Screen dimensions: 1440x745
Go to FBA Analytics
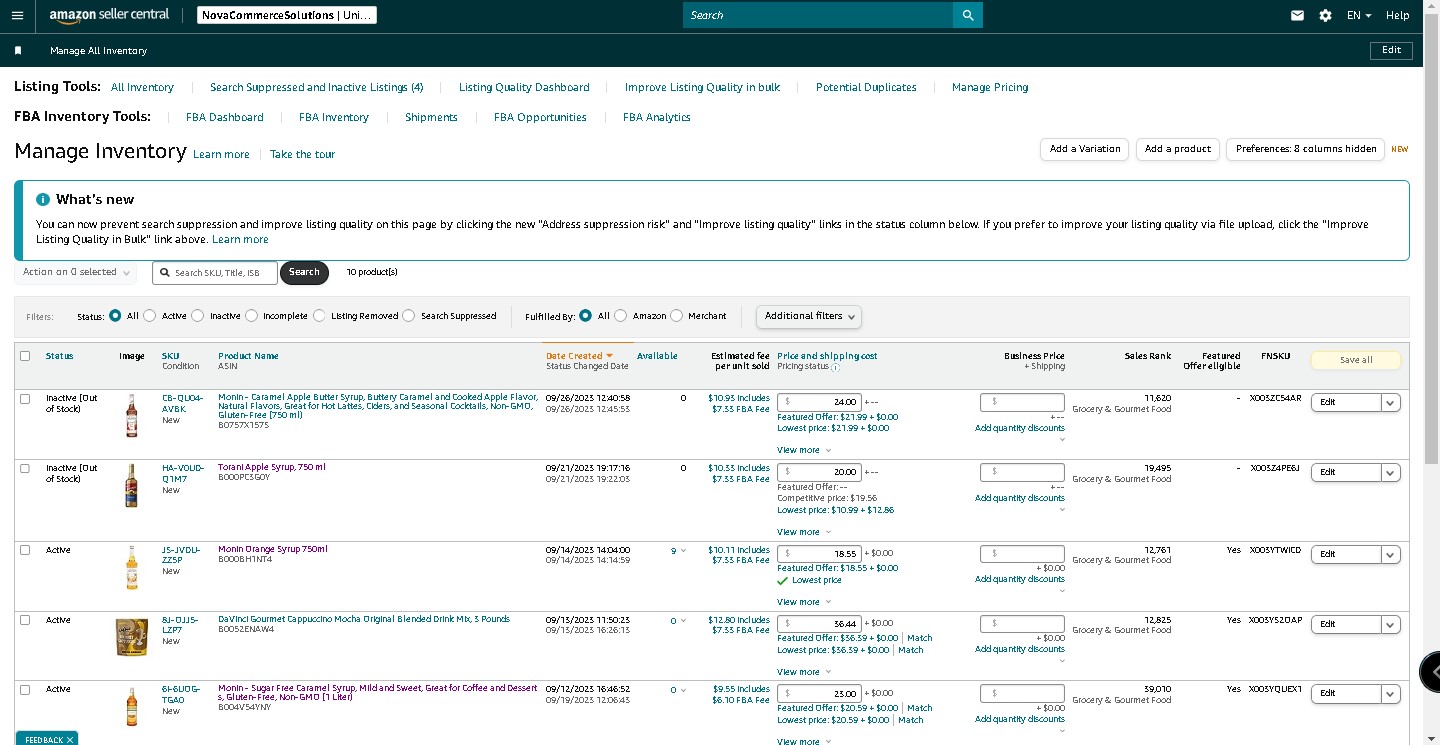[x=657, y=117]
